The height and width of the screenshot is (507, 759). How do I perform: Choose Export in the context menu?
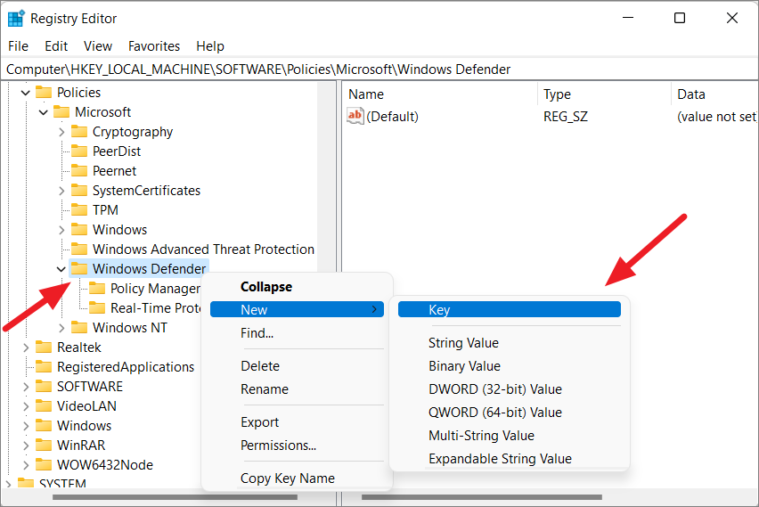coord(297,422)
